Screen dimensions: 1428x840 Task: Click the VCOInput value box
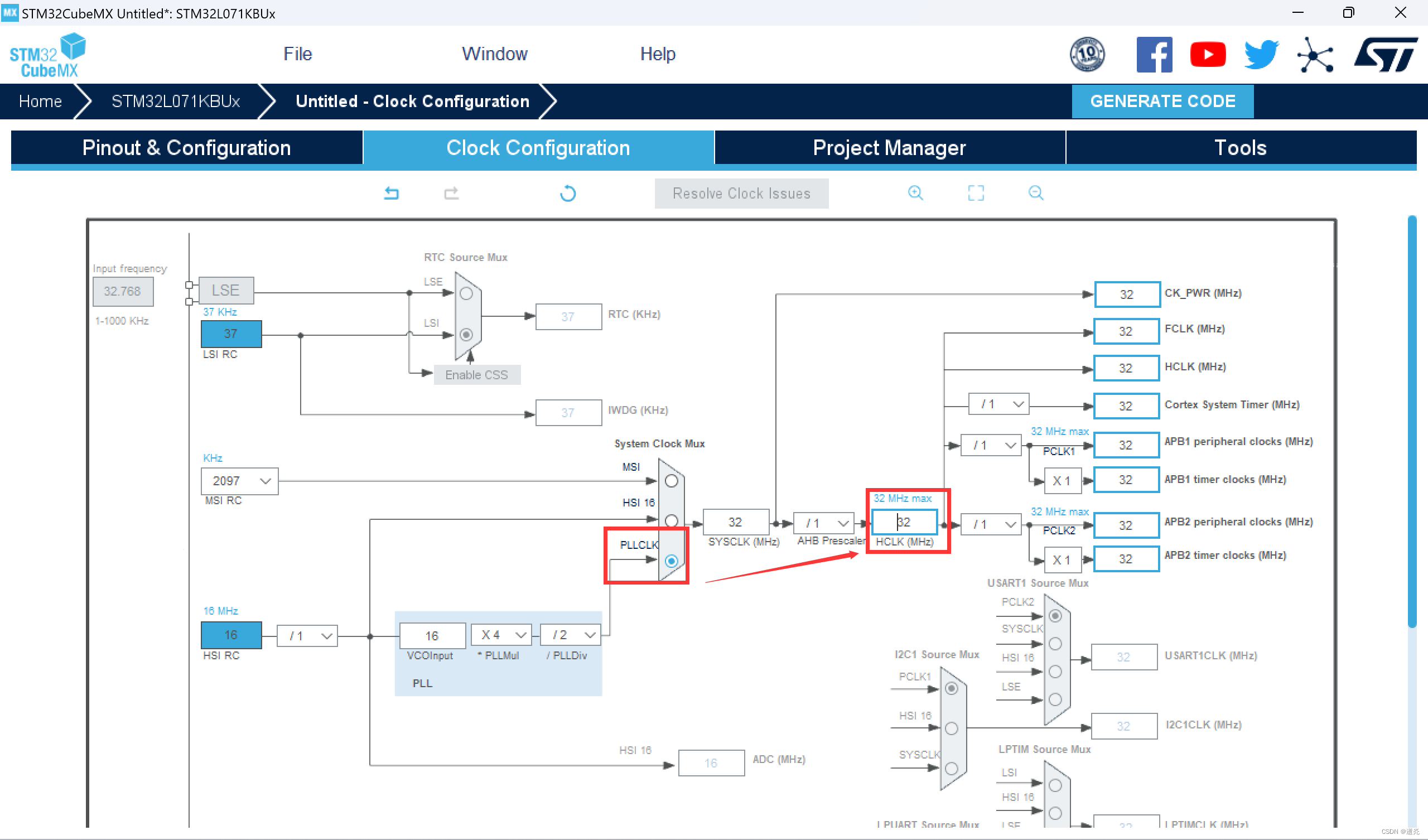point(432,636)
